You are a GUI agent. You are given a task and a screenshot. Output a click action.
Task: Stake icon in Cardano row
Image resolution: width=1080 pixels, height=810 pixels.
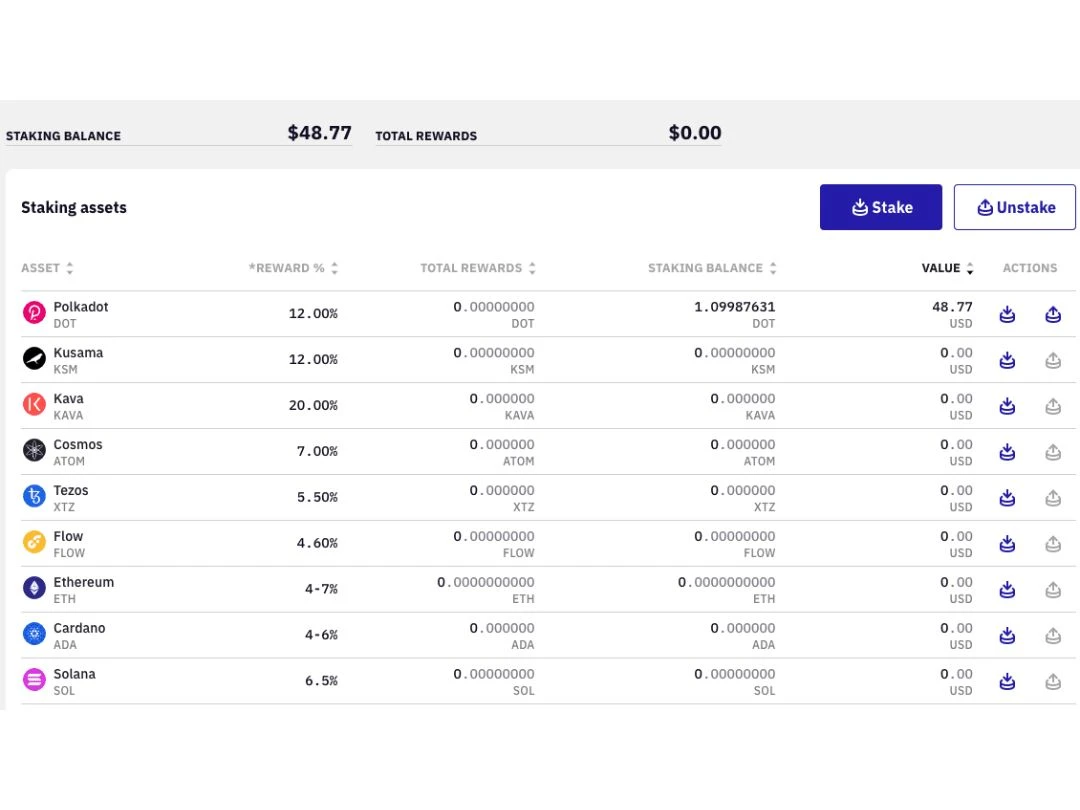pos(1007,636)
